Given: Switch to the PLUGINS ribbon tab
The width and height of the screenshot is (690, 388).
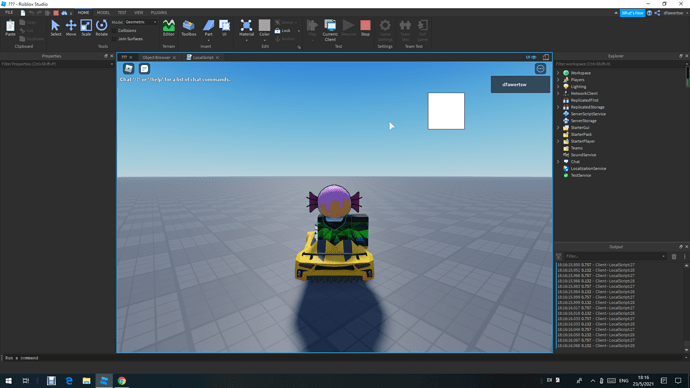Looking at the screenshot, I should [159, 13].
